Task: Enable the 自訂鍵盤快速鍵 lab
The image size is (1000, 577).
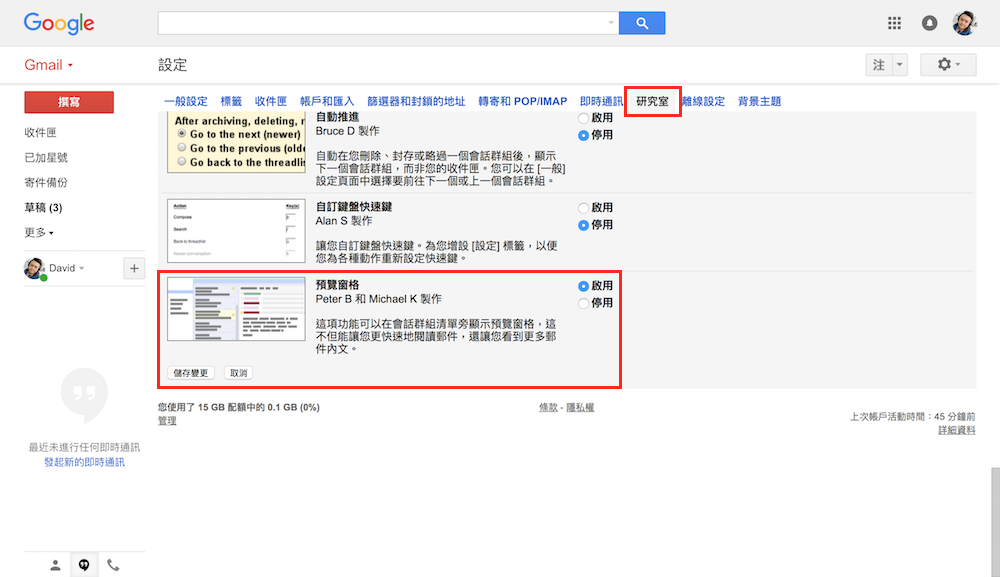Action: (584, 208)
